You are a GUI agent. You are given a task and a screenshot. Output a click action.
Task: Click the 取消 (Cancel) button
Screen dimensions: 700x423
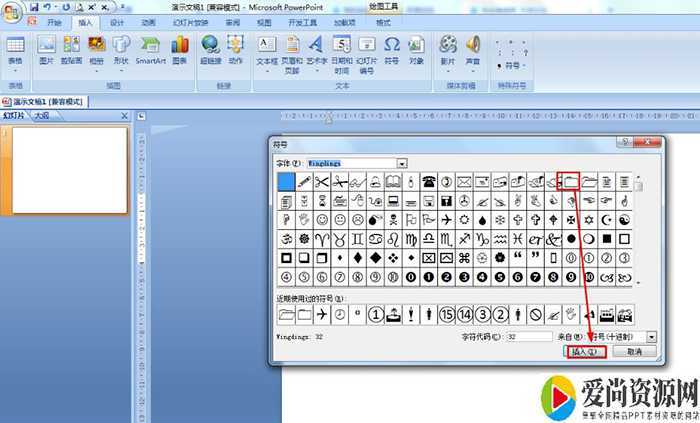[x=634, y=352]
